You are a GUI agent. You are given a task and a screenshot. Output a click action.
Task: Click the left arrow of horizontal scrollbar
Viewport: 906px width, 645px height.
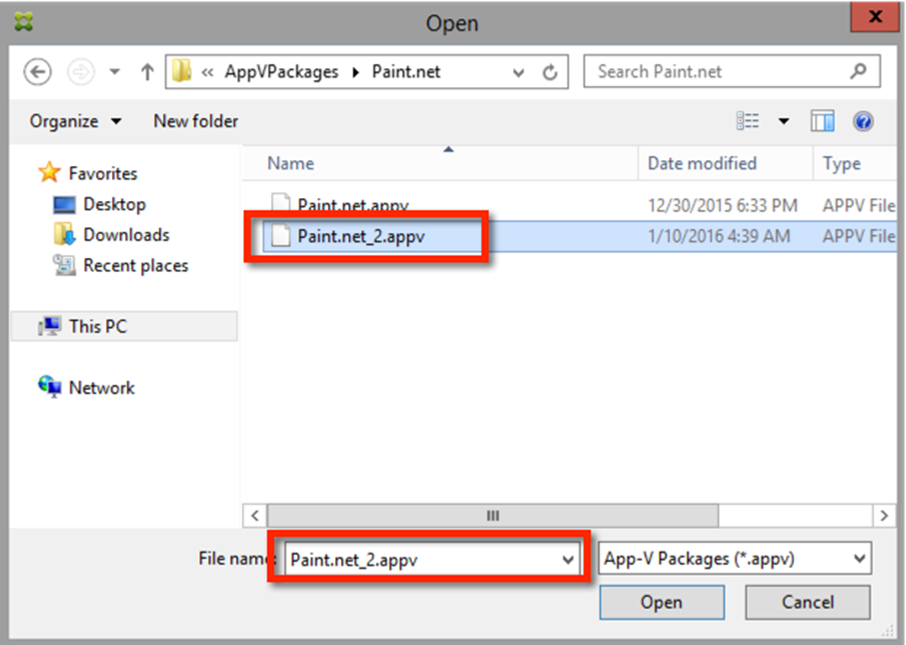[x=255, y=516]
